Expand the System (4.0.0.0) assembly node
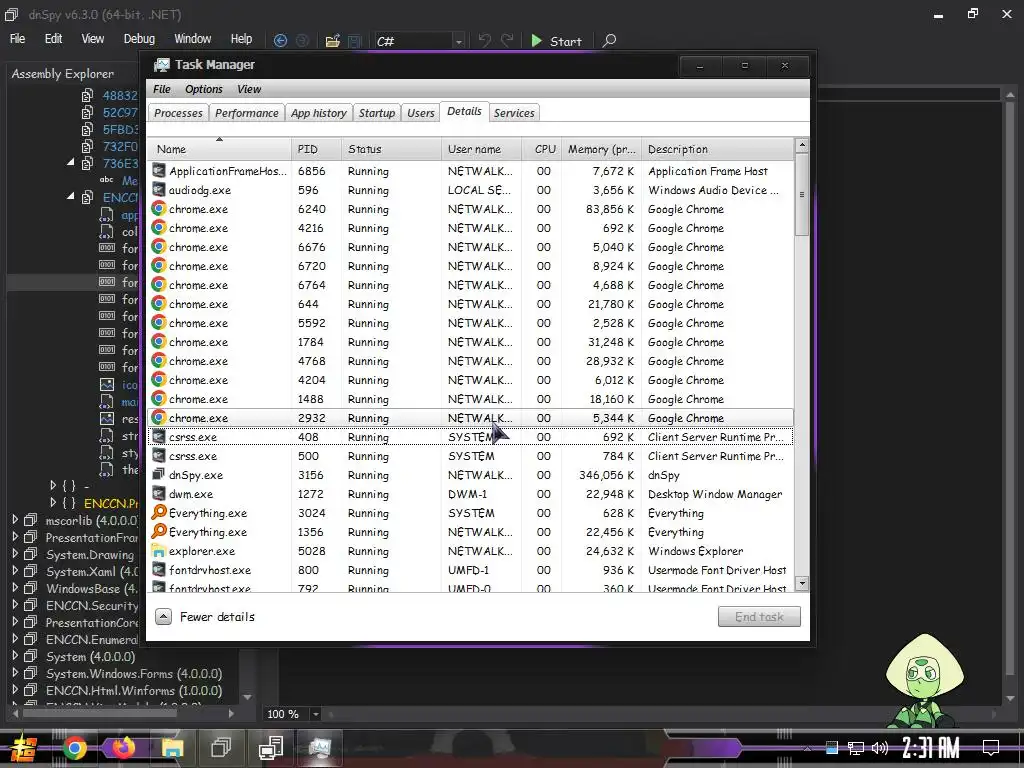The height and width of the screenshot is (768, 1024). coord(15,656)
